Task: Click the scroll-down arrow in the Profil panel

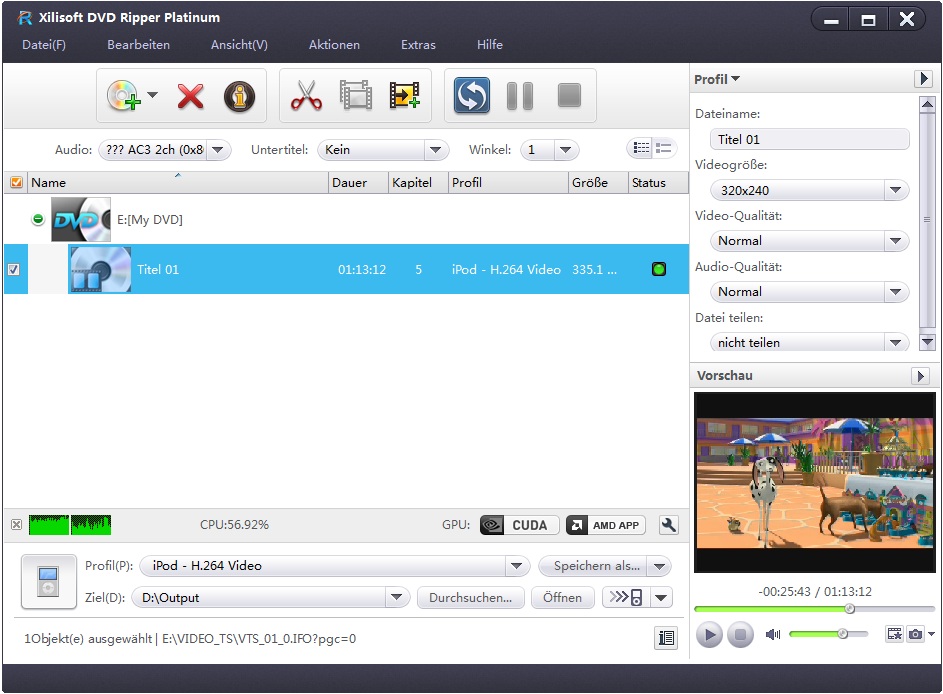Action: [x=927, y=342]
